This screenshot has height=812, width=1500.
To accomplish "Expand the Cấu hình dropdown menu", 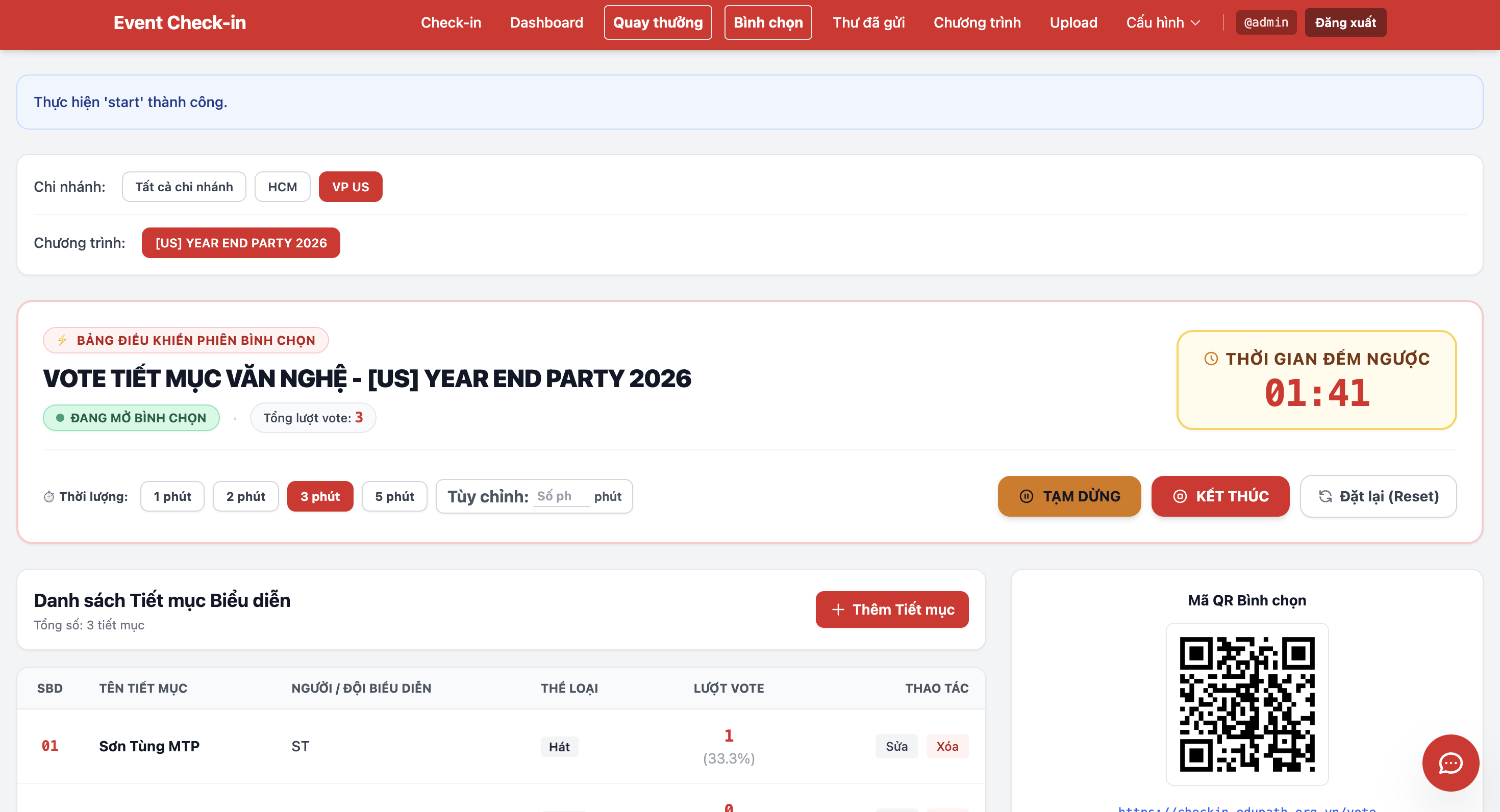I will click(x=1163, y=23).
